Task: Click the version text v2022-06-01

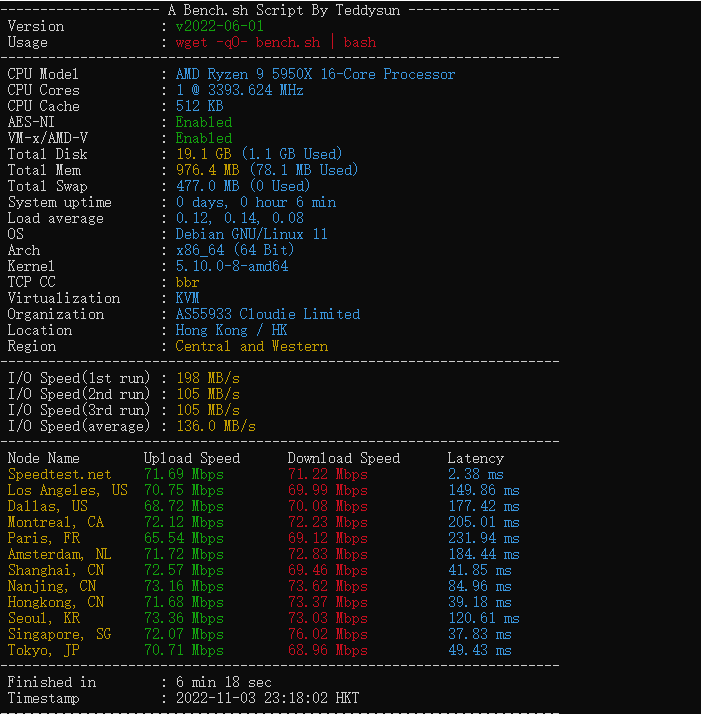Action: [219, 26]
